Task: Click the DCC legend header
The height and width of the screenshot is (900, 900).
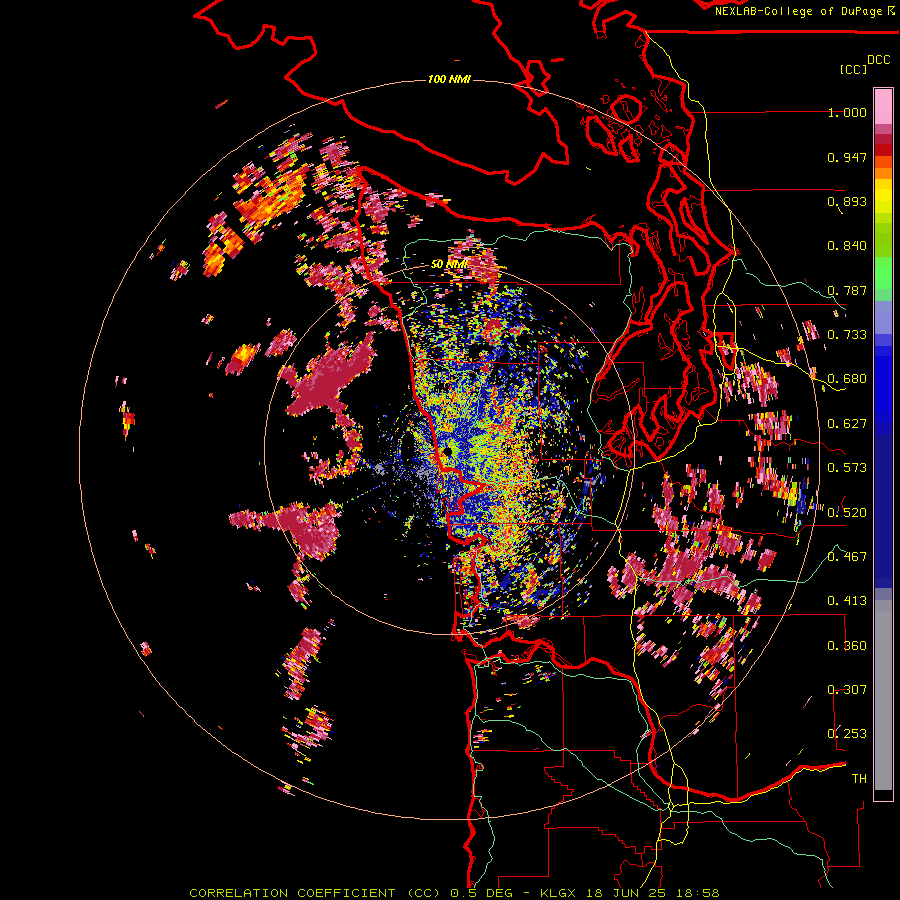Action: 879,60
